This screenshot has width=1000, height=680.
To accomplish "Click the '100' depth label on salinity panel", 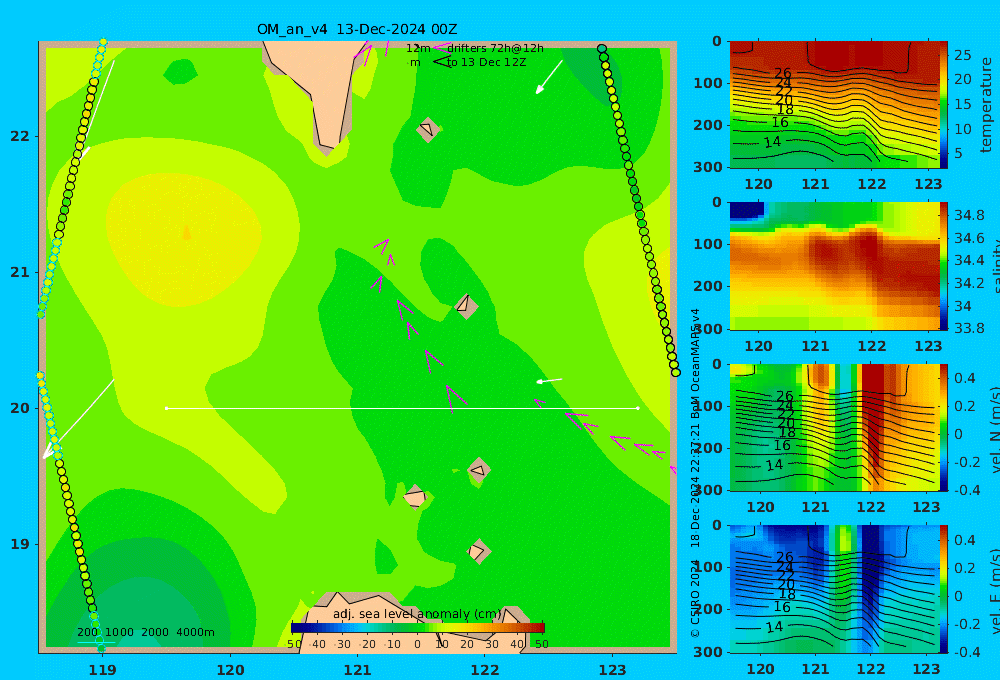I will (x=708, y=244).
